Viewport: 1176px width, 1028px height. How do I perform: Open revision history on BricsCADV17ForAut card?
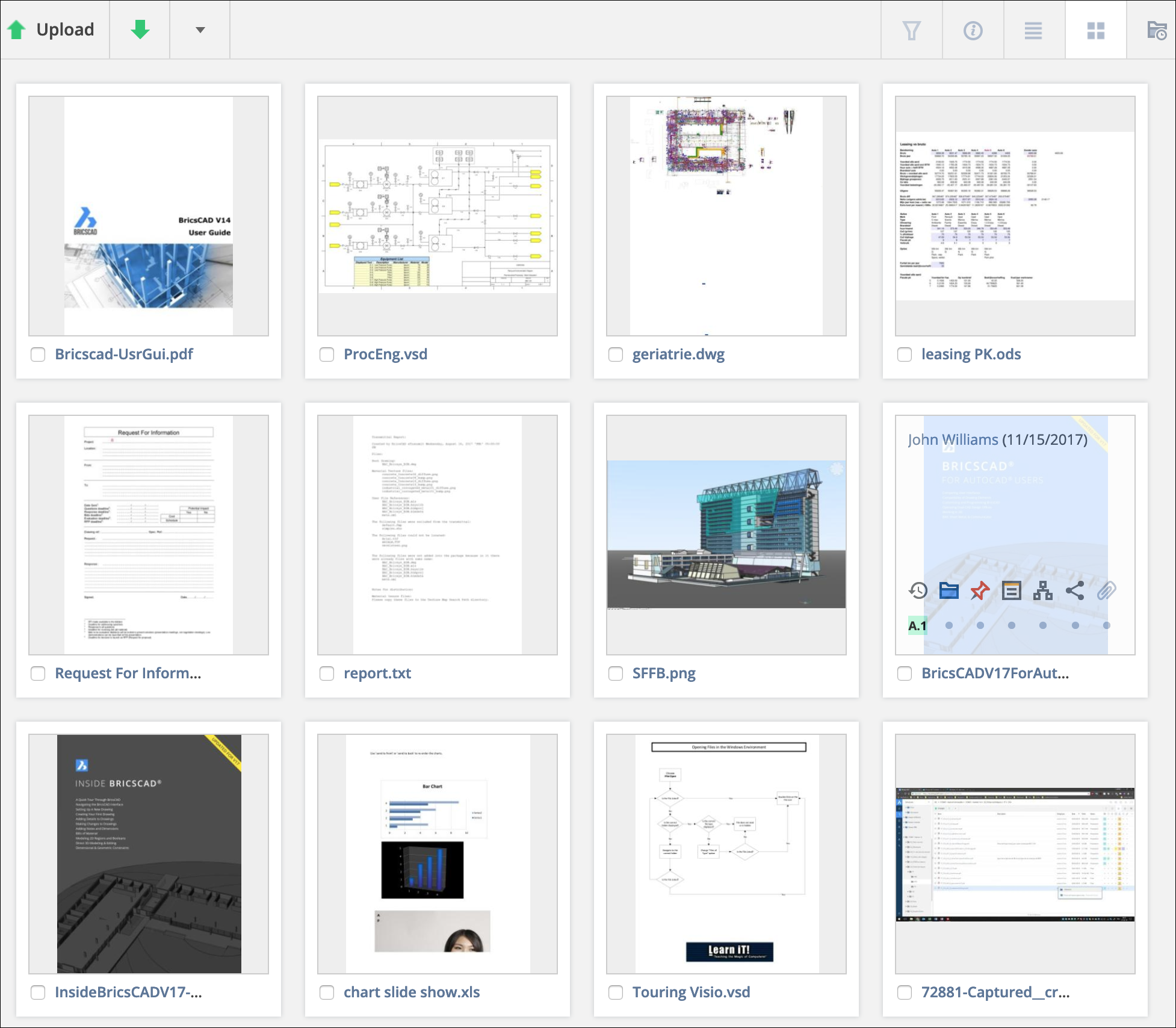coord(918,590)
